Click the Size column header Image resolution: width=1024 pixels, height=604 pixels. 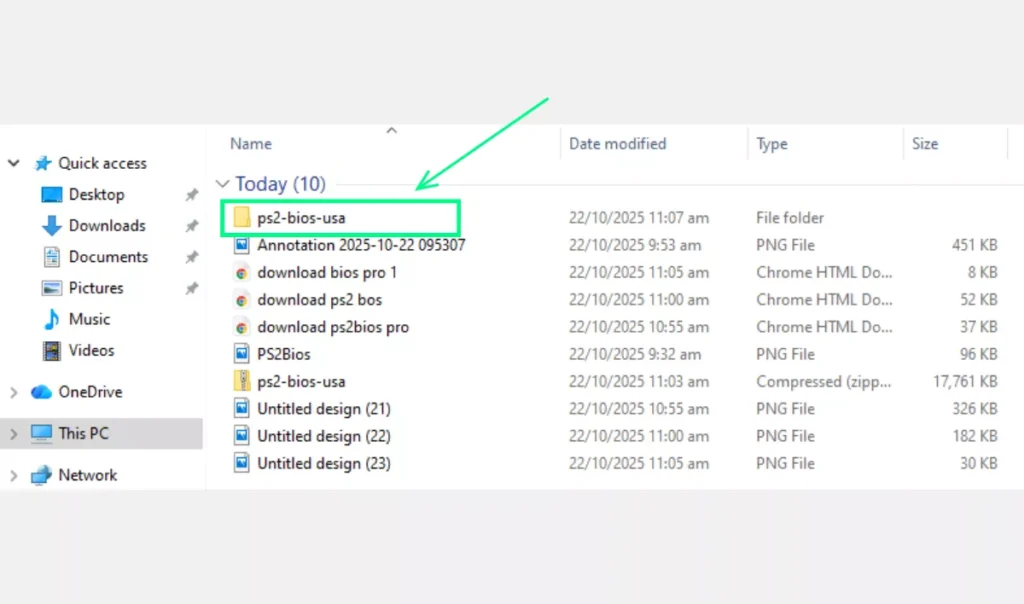925,144
